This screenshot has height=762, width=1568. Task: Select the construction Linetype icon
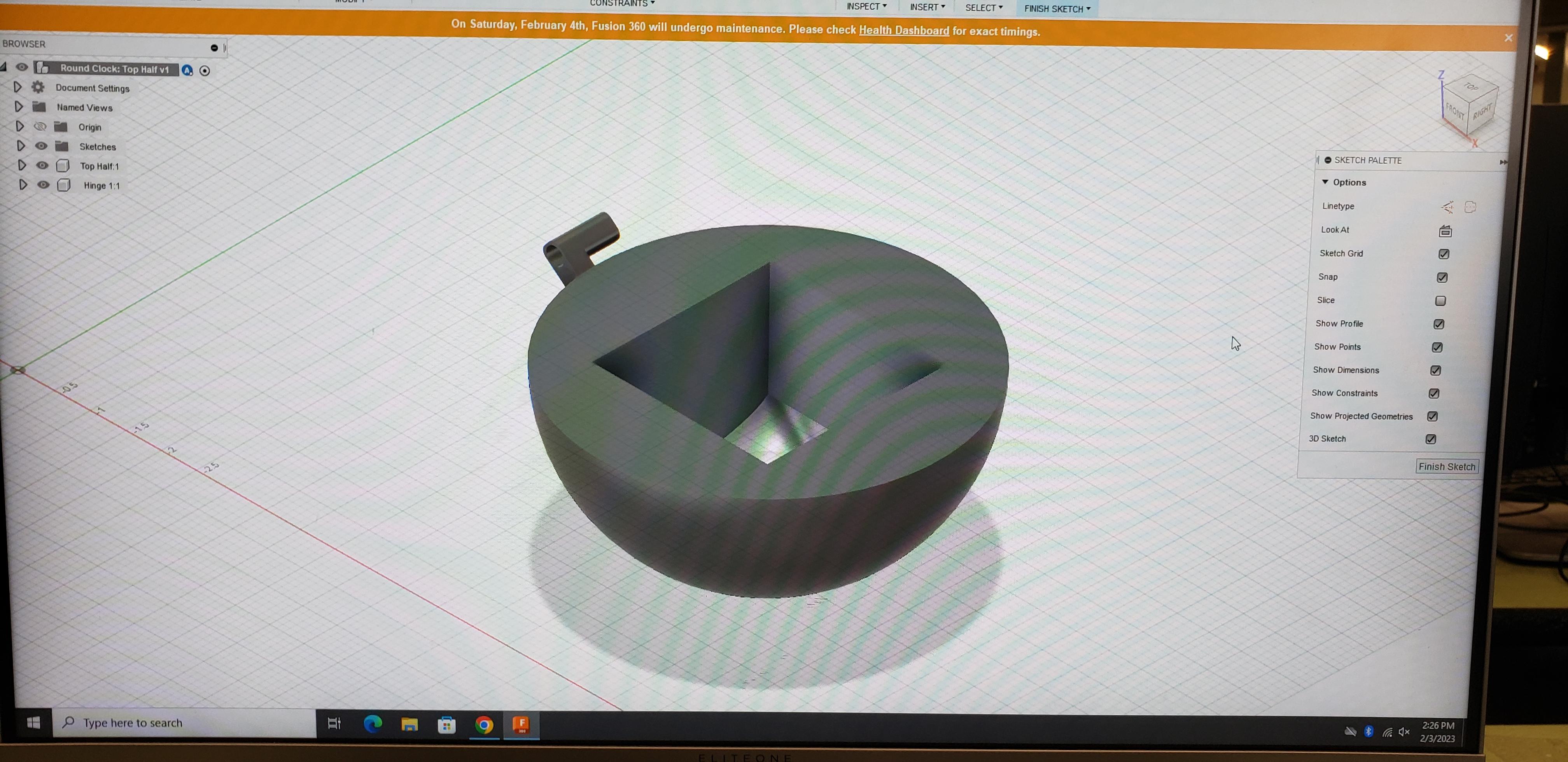pos(1447,208)
